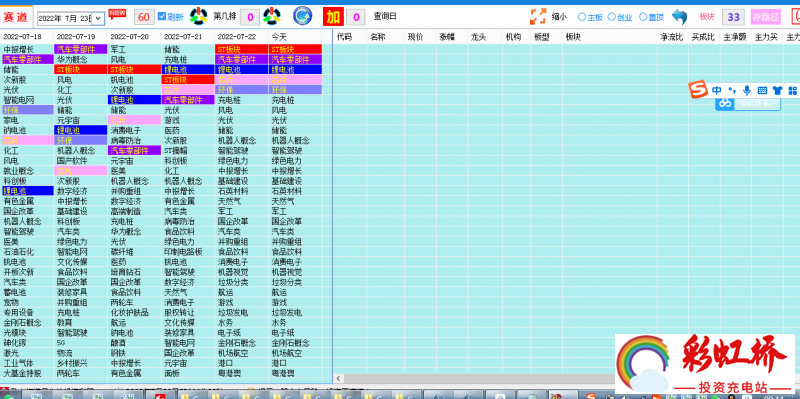
Task: Click the 0 value box right of 加
Action: point(356,17)
